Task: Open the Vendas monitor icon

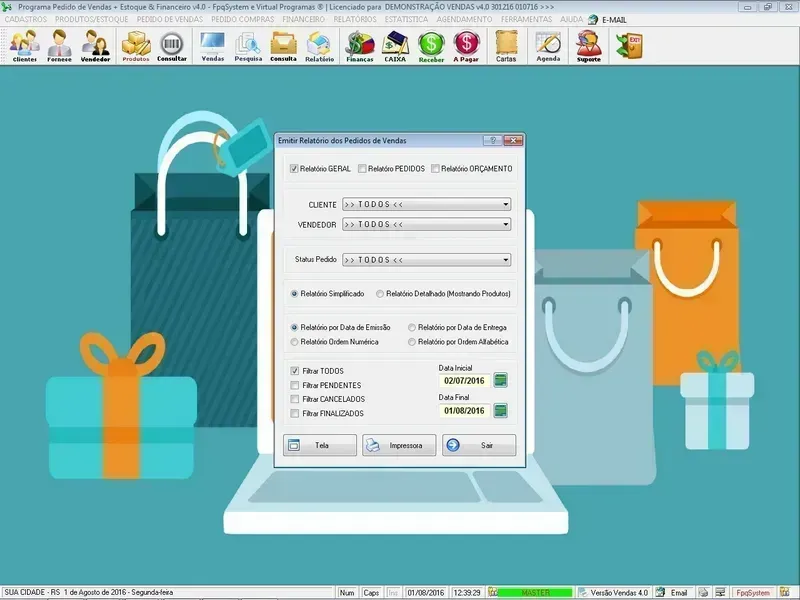Action: pyautogui.click(x=212, y=46)
